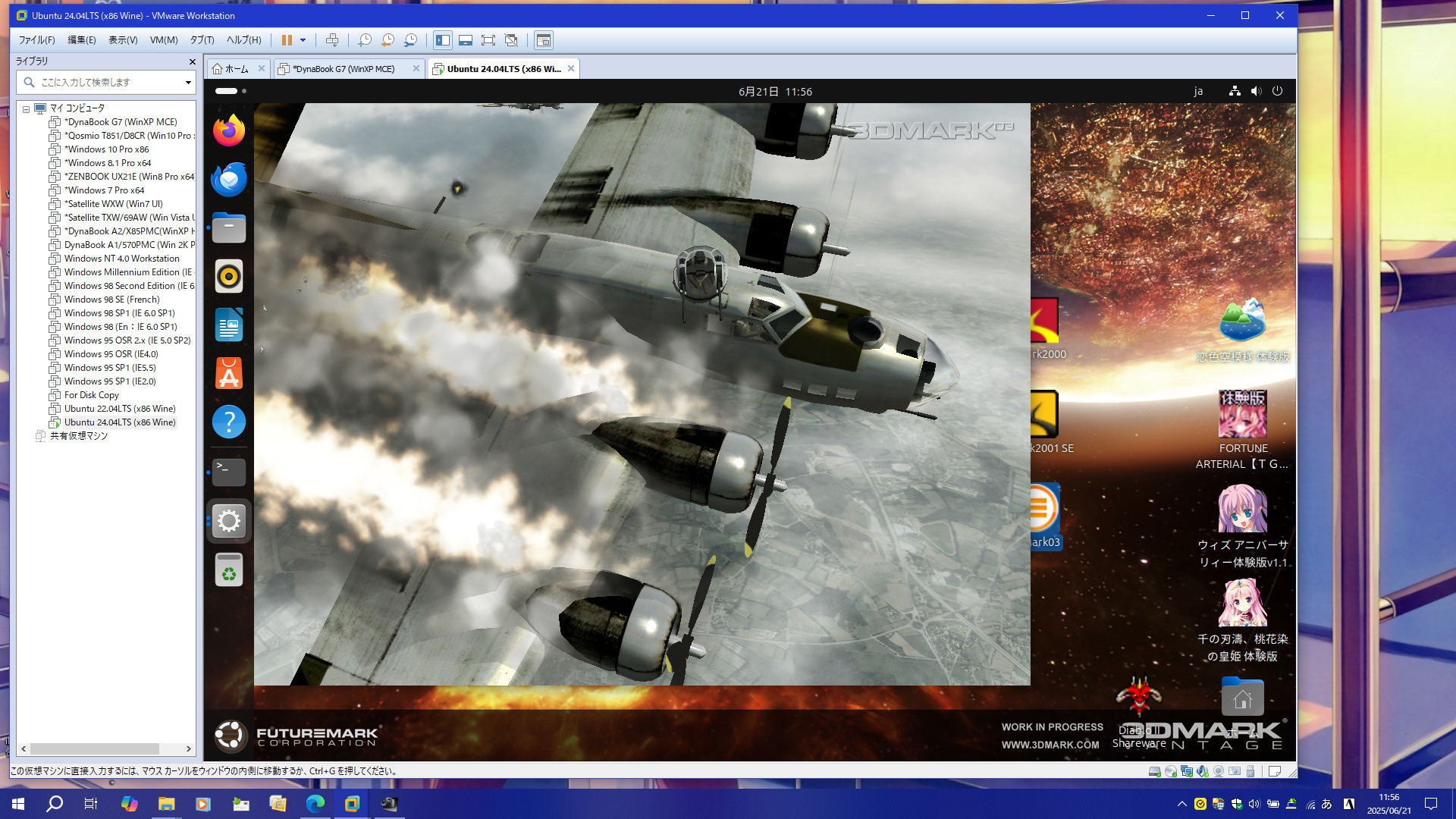
Task: Show hidden Windows tray icons chevron
Action: coord(1181,804)
